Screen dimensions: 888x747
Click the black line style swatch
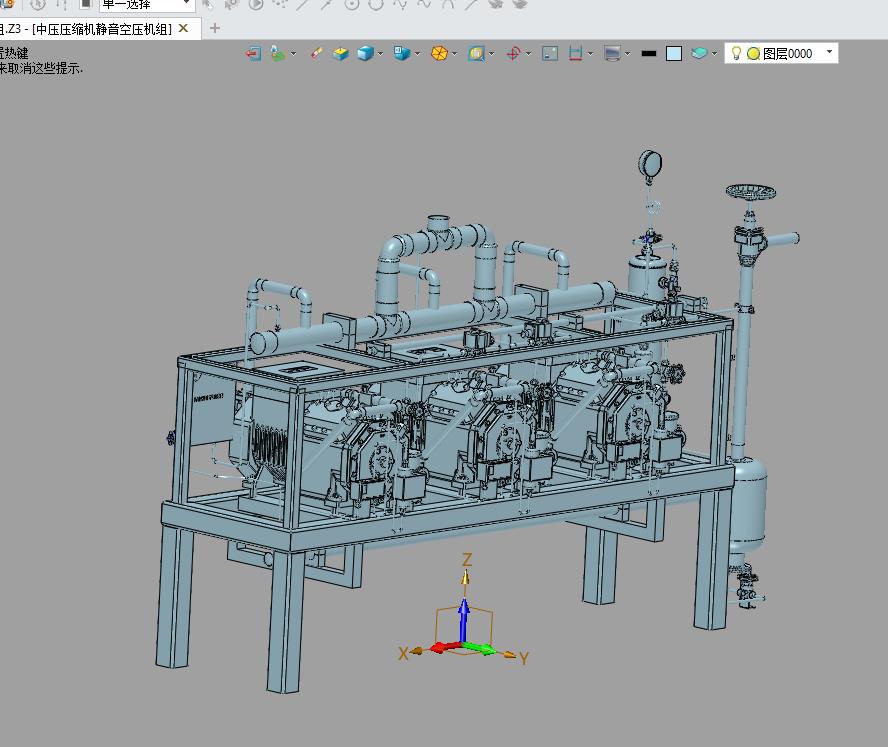tap(649, 54)
